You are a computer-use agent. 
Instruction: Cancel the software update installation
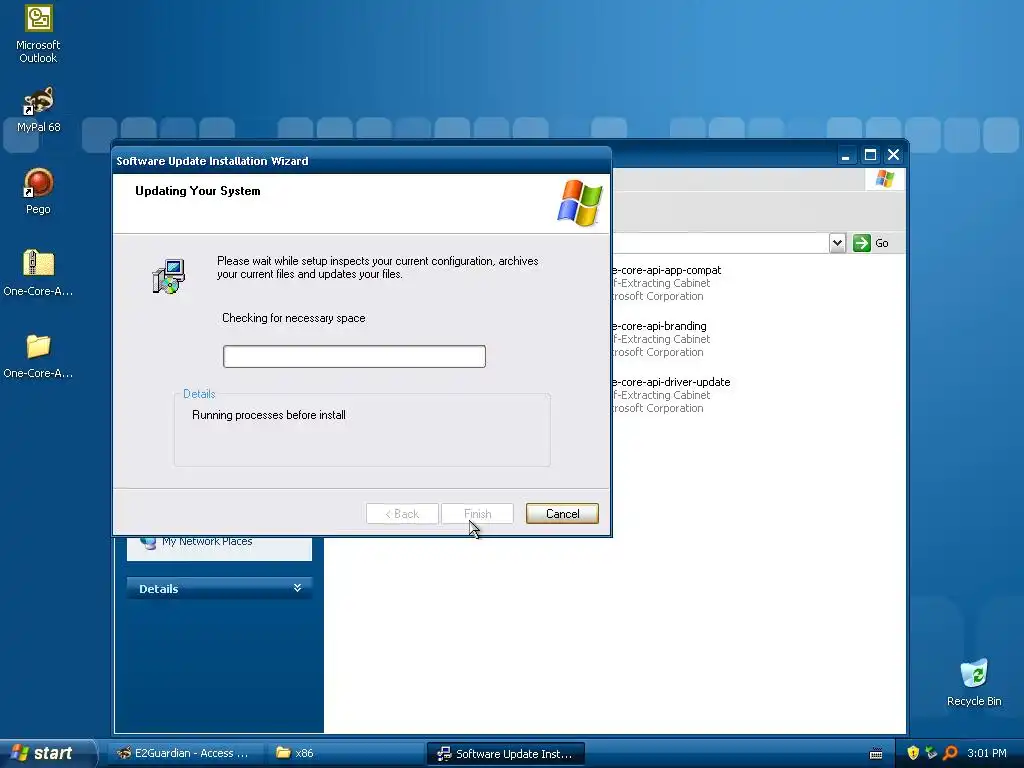pos(562,513)
